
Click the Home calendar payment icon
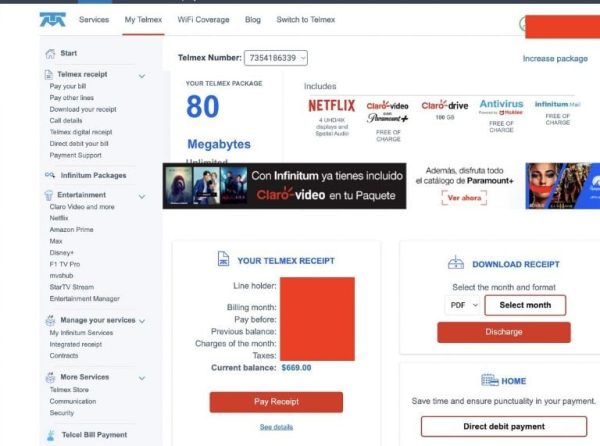click(x=489, y=380)
